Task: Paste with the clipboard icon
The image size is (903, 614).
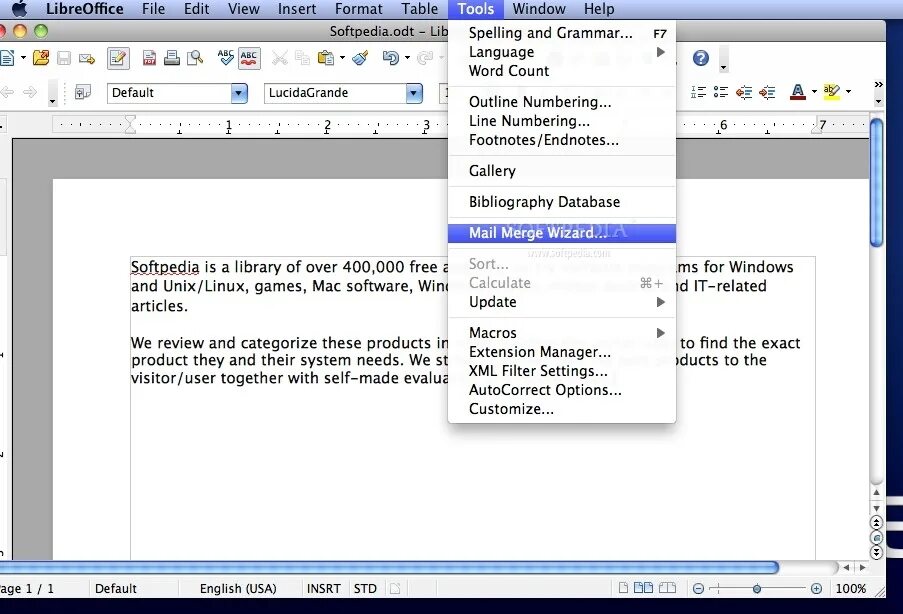Action: [x=326, y=58]
